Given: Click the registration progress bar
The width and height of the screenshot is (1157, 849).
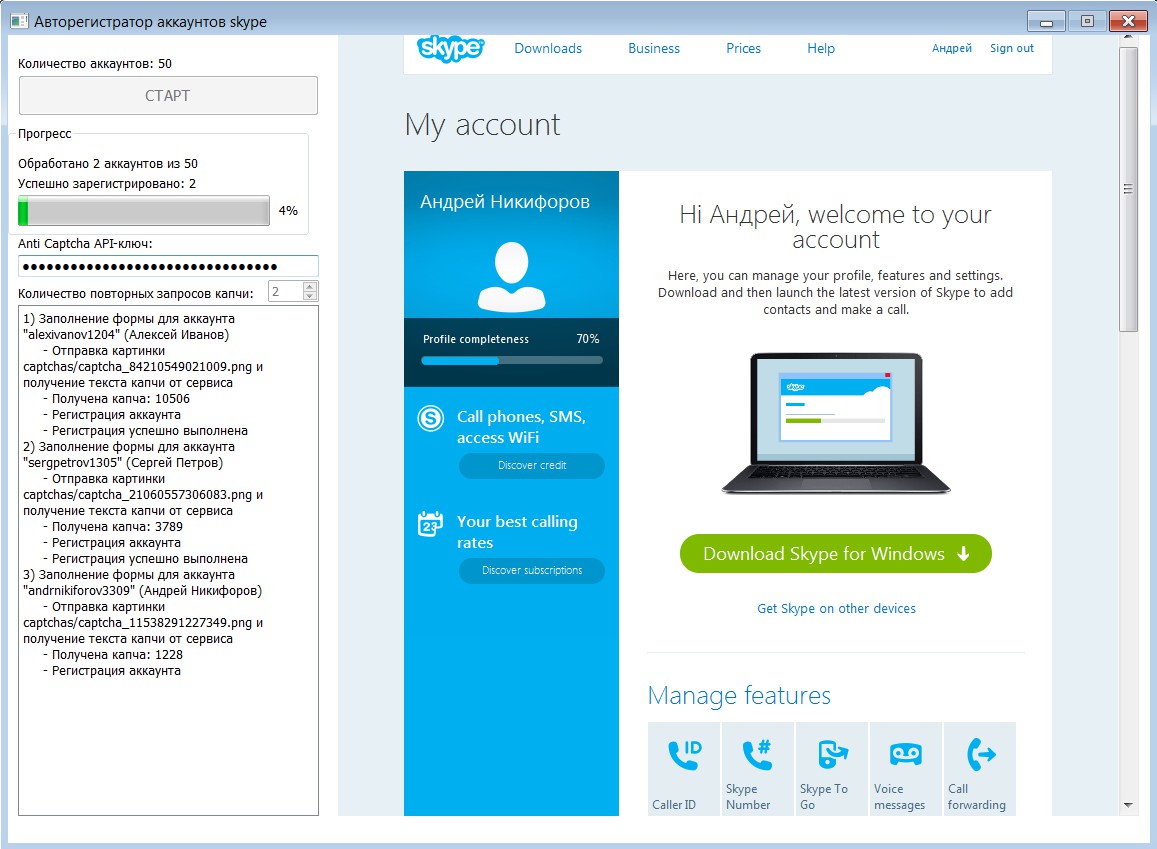Looking at the screenshot, I should 144,211.
